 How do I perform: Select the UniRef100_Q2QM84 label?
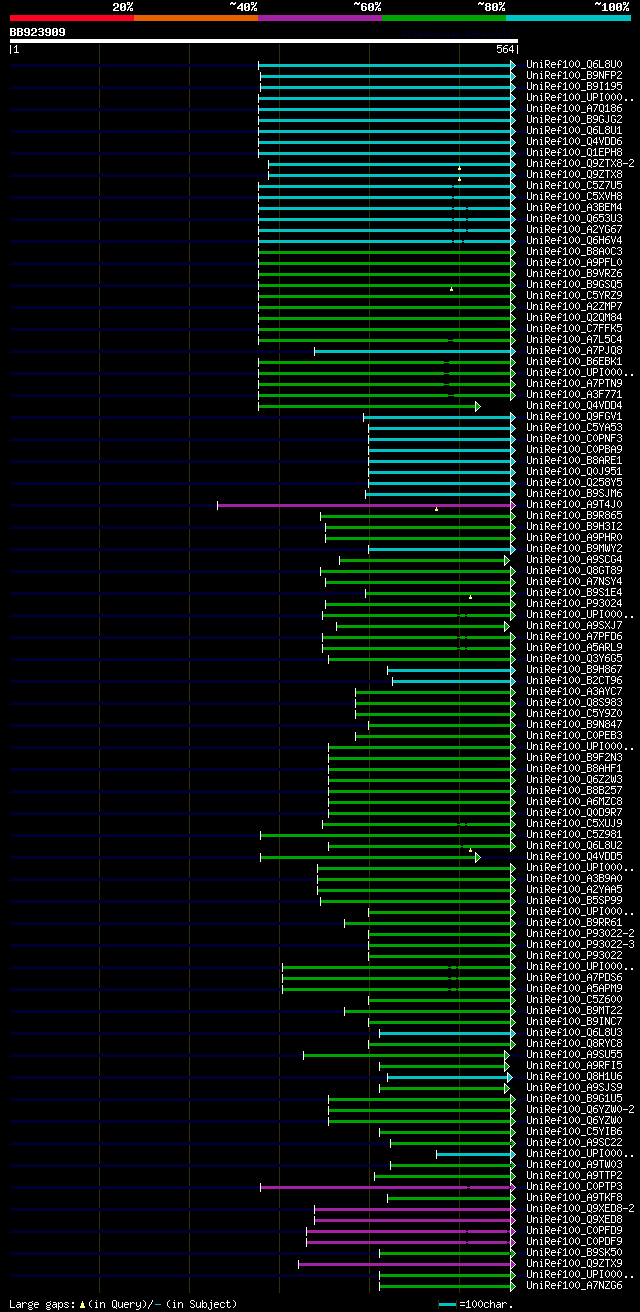574,318
